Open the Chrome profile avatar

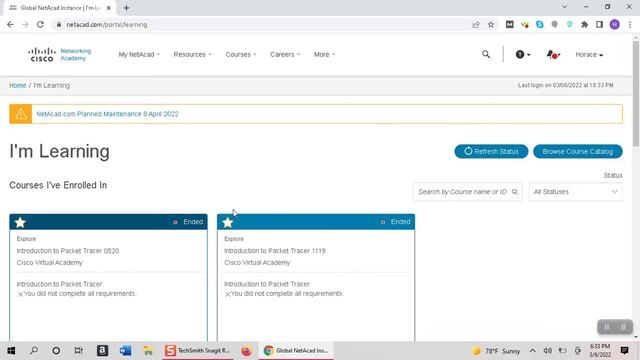pos(615,24)
